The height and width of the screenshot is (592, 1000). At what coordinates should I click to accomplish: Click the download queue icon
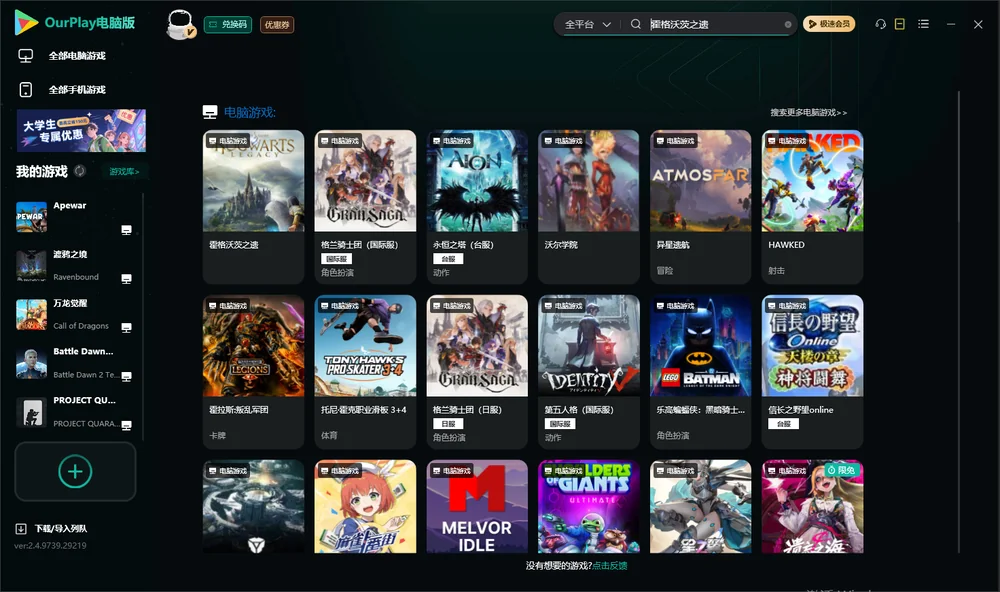pyautogui.click(x=21, y=529)
